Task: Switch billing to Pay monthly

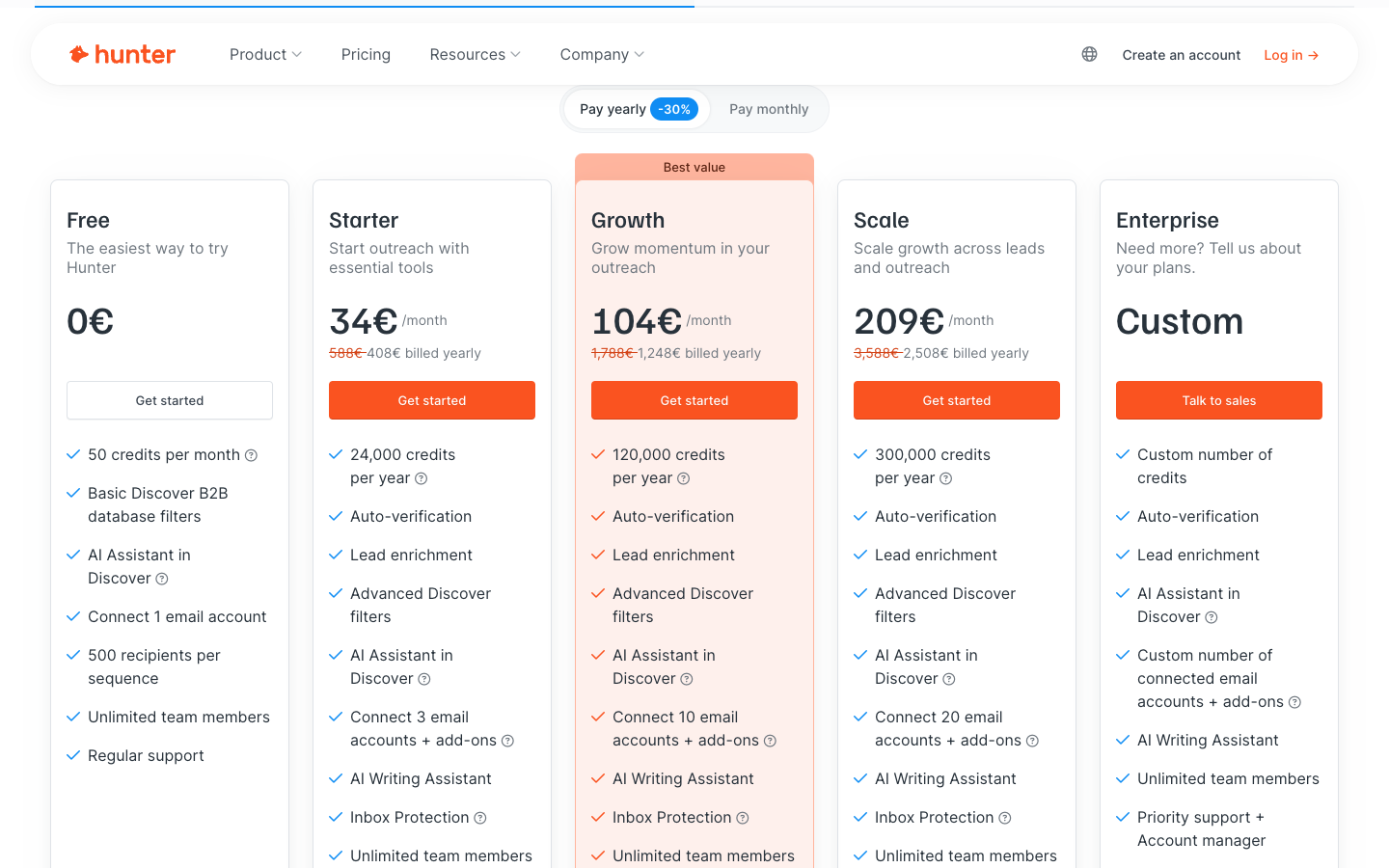Action: (769, 109)
